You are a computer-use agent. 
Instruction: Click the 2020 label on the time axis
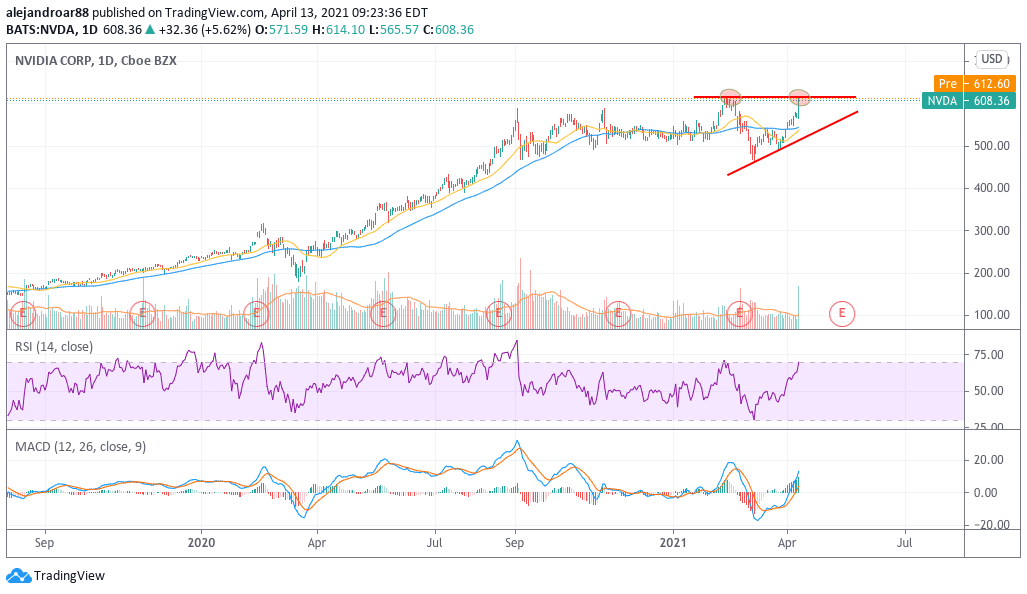coord(201,543)
